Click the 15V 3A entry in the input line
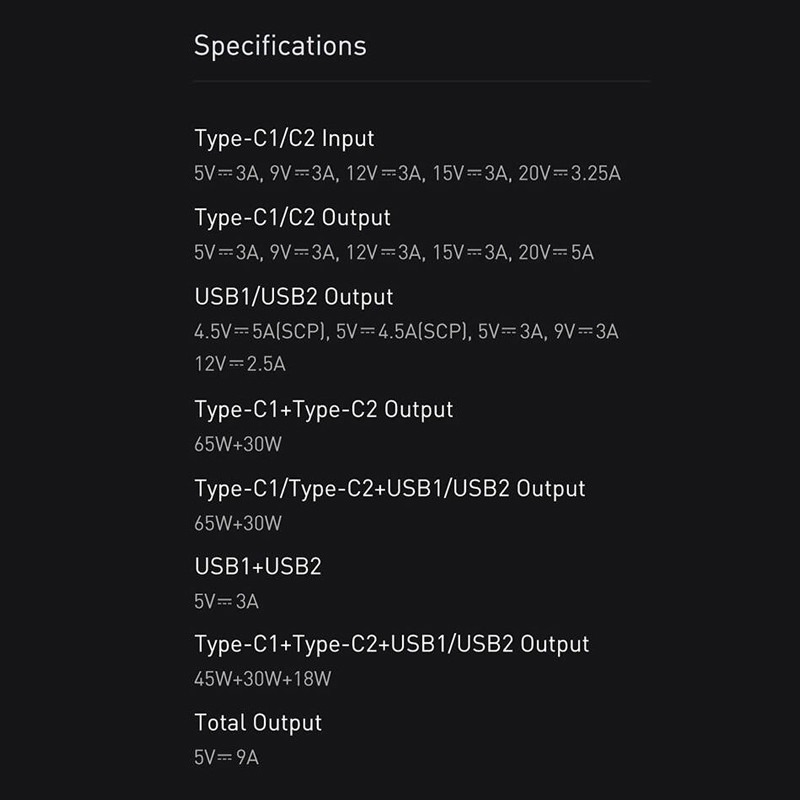This screenshot has height=800, width=800. point(470,173)
